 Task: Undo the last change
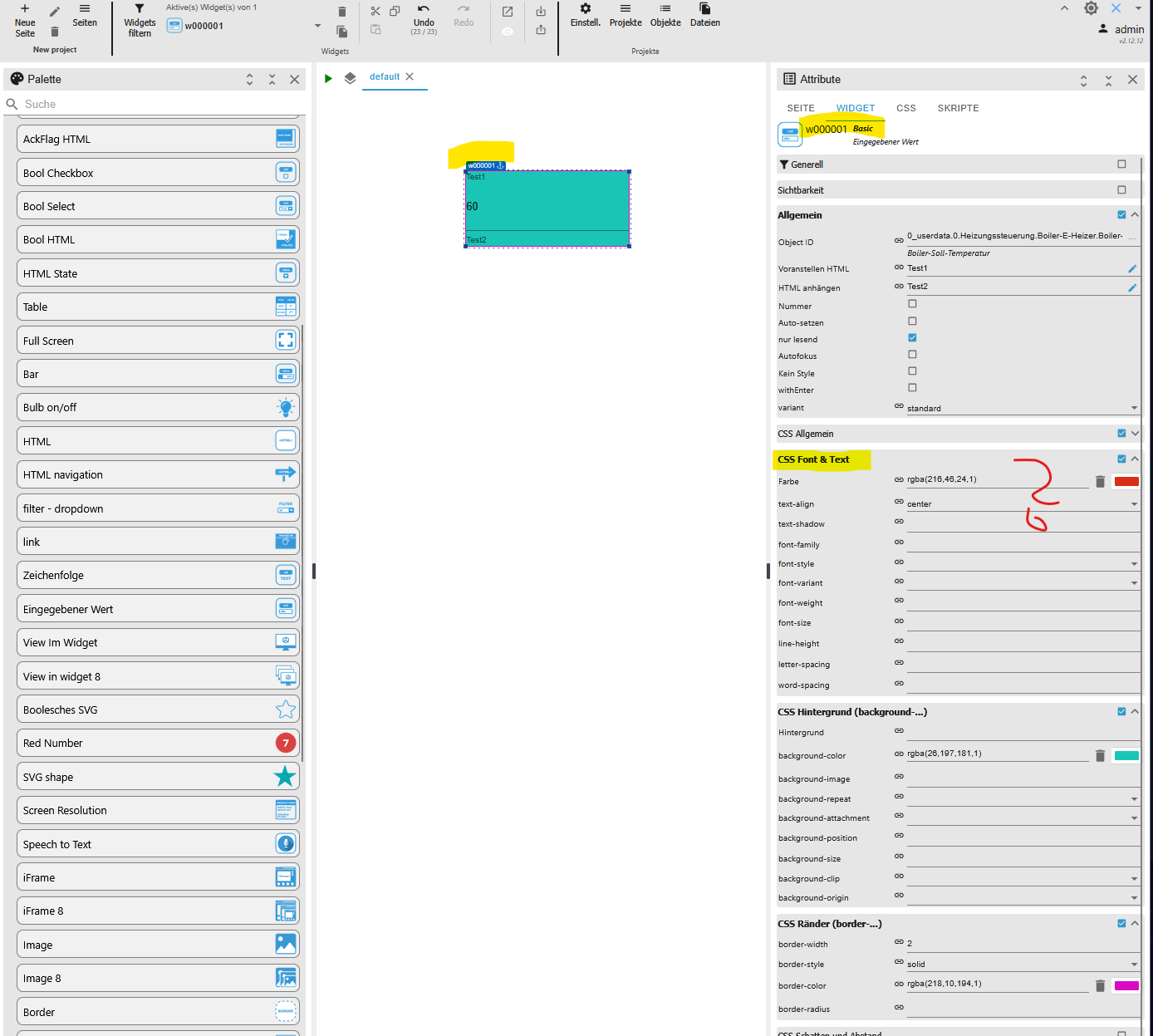pyautogui.click(x=424, y=20)
